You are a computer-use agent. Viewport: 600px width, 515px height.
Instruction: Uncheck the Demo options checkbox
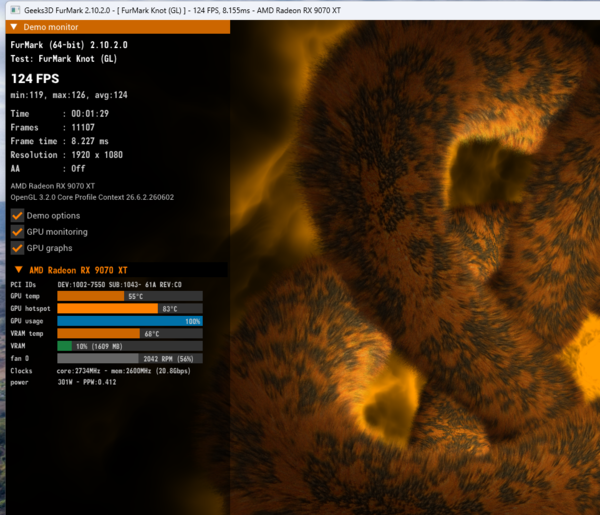(17, 216)
